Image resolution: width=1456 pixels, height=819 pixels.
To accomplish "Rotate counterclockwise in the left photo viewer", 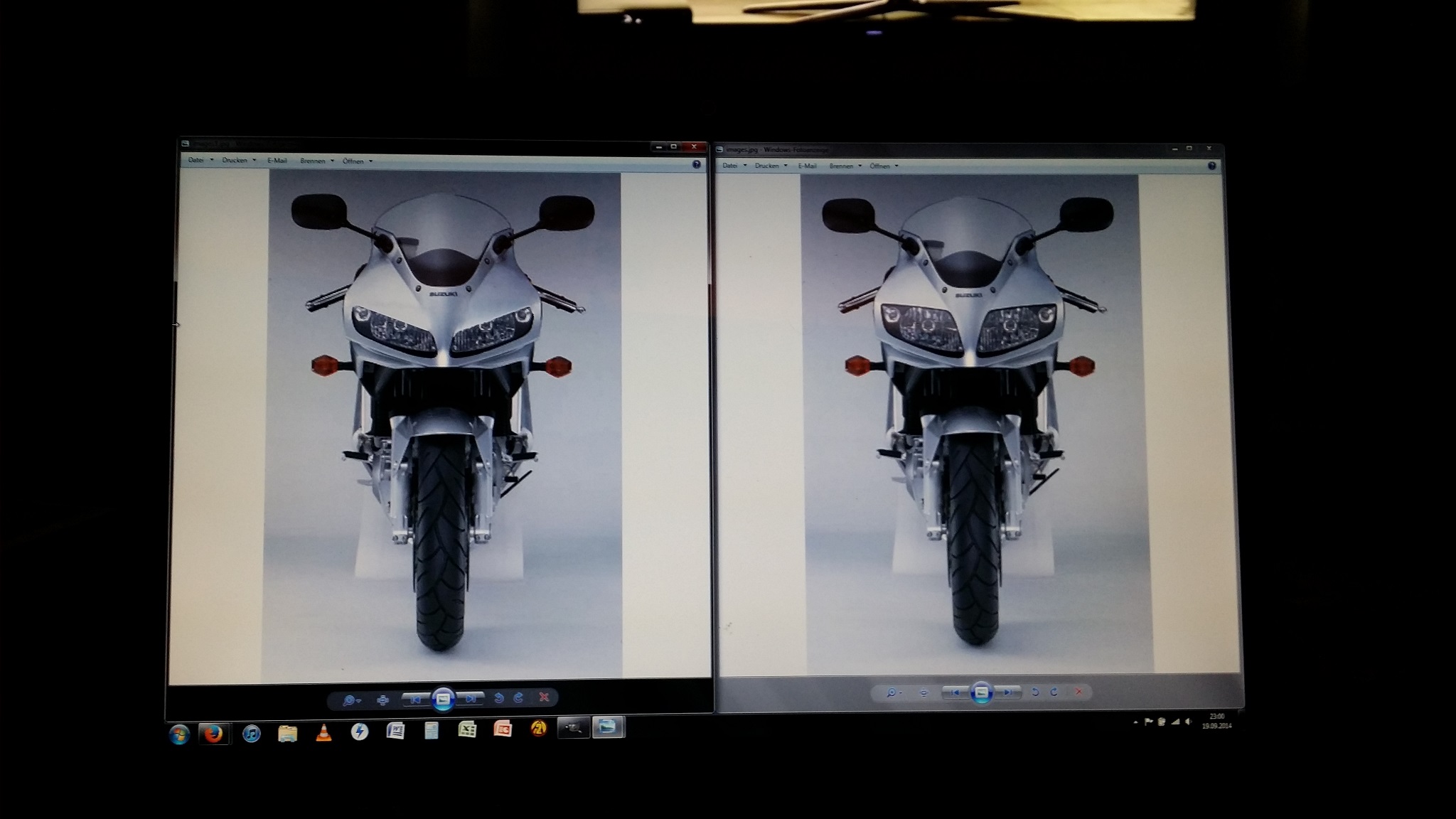I will (499, 698).
